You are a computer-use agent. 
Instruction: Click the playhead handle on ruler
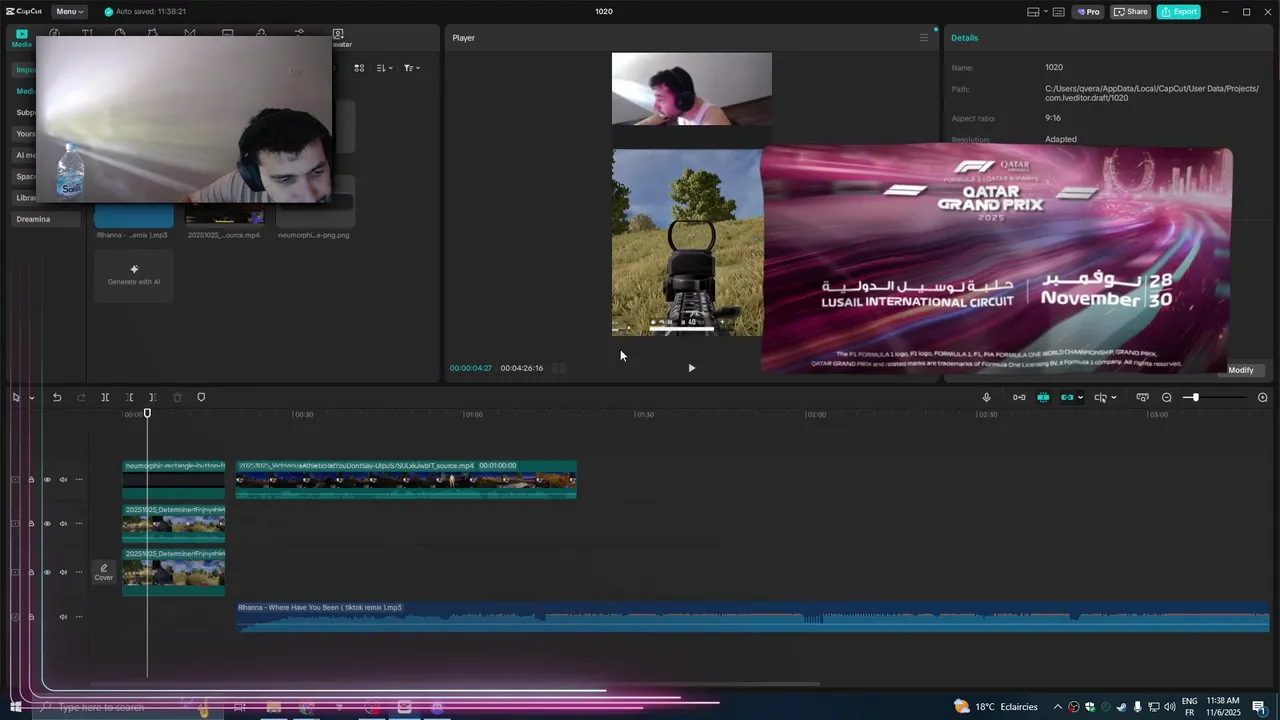pyautogui.click(x=147, y=413)
